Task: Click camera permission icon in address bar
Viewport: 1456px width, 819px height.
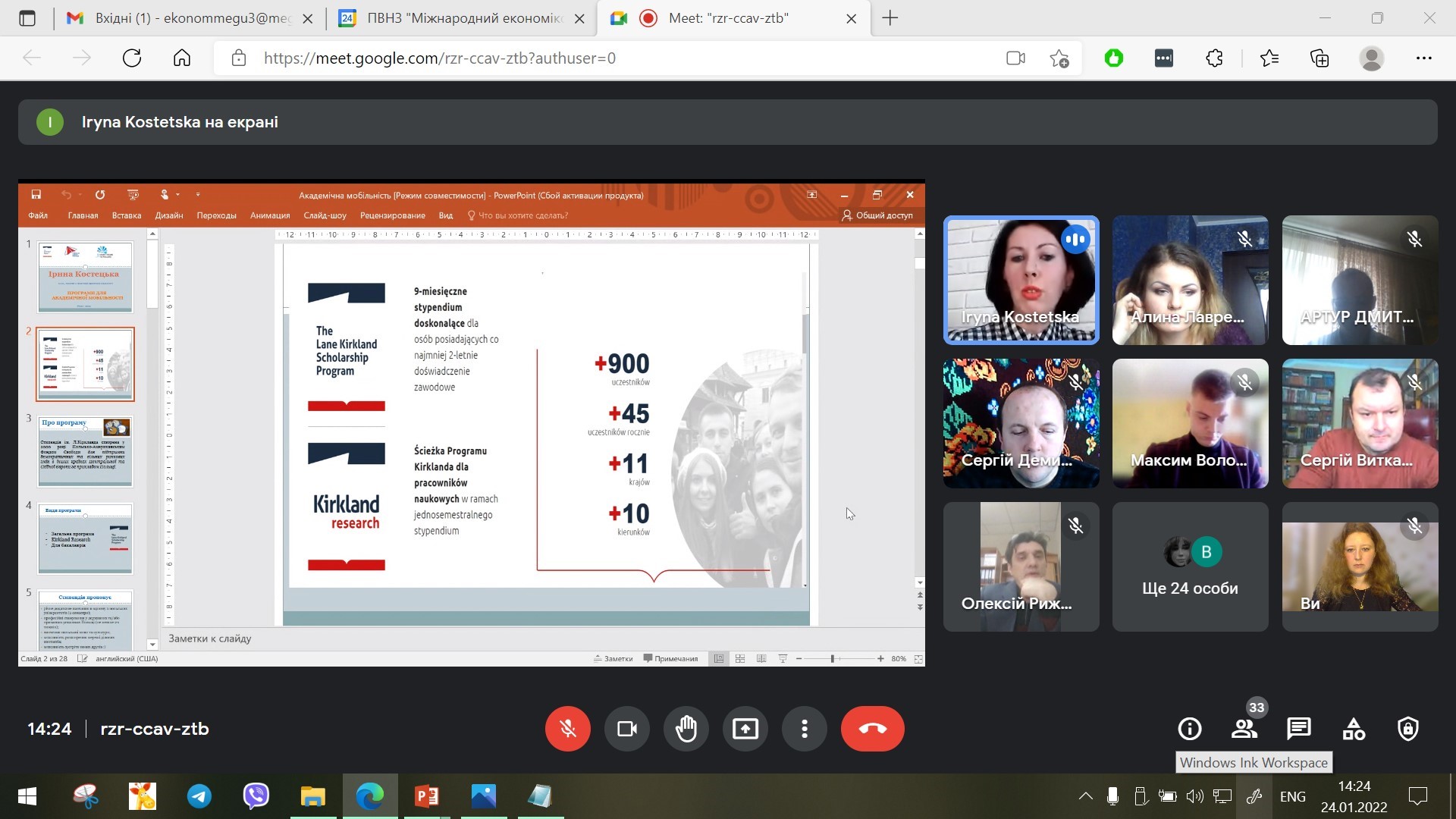Action: [x=1015, y=58]
